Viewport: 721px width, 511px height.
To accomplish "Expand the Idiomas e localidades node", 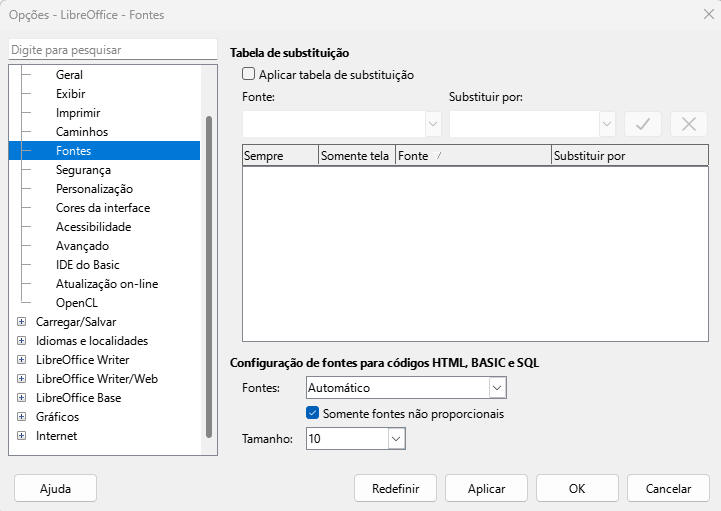I will (x=21, y=340).
